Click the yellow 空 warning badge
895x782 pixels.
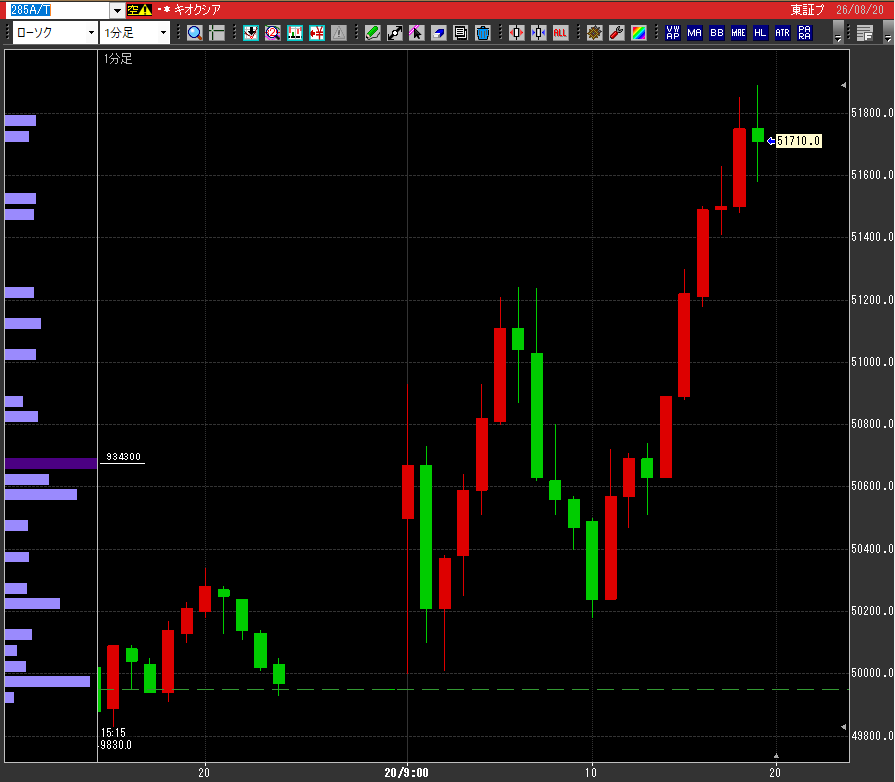(139, 10)
